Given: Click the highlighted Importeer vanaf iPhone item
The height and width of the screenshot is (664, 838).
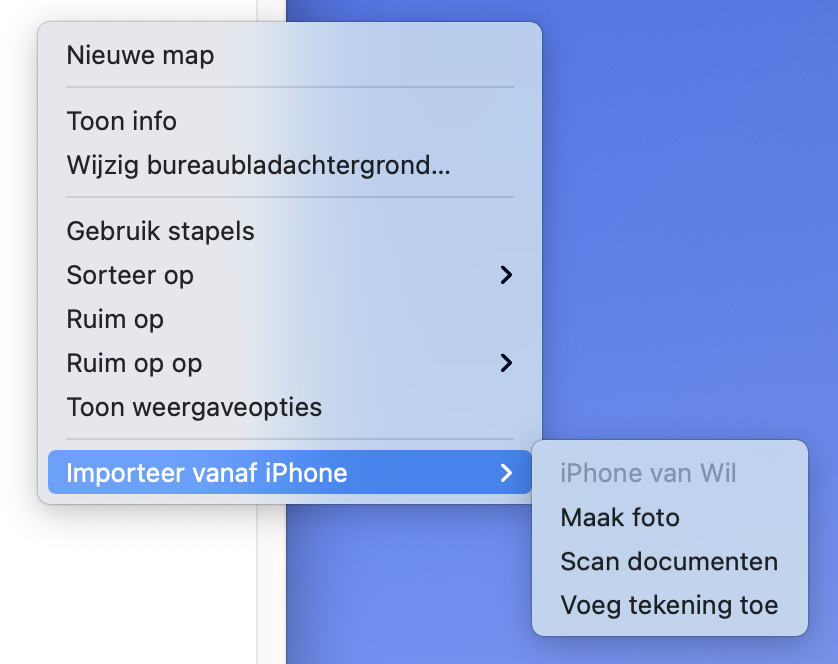Looking at the screenshot, I should (x=290, y=473).
